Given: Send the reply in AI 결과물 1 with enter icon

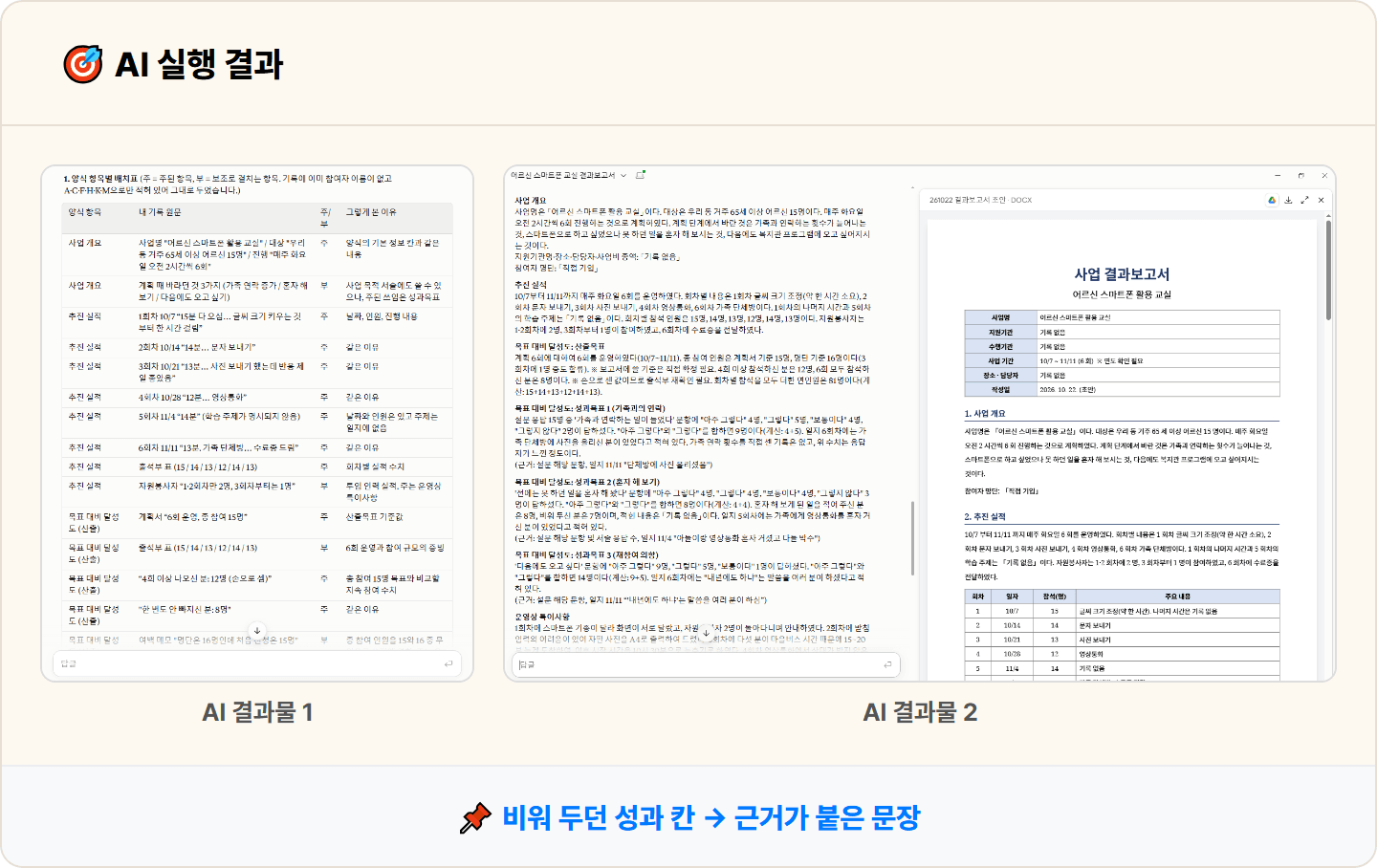Looking at the screenshot, I should point(448,663).
